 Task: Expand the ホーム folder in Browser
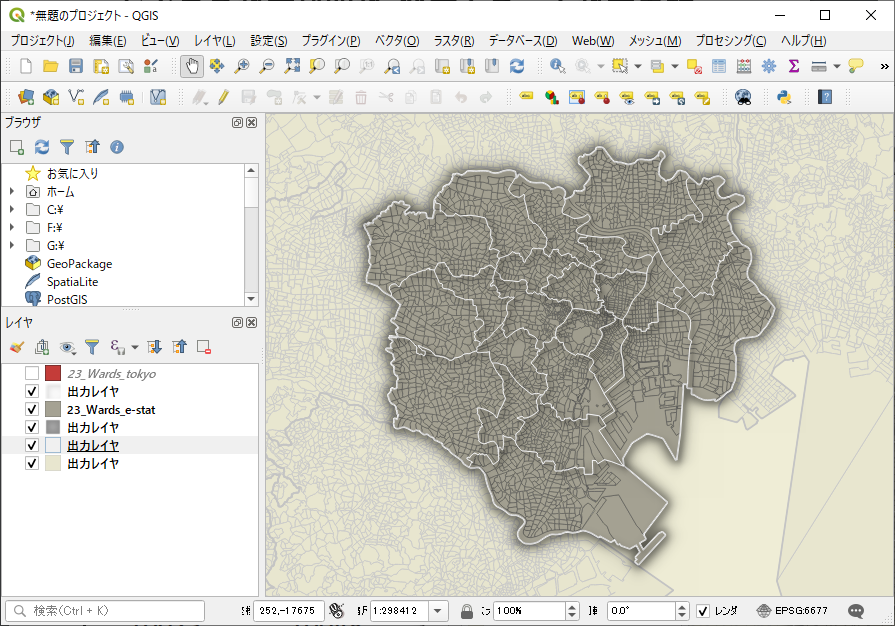click(12, 192)
